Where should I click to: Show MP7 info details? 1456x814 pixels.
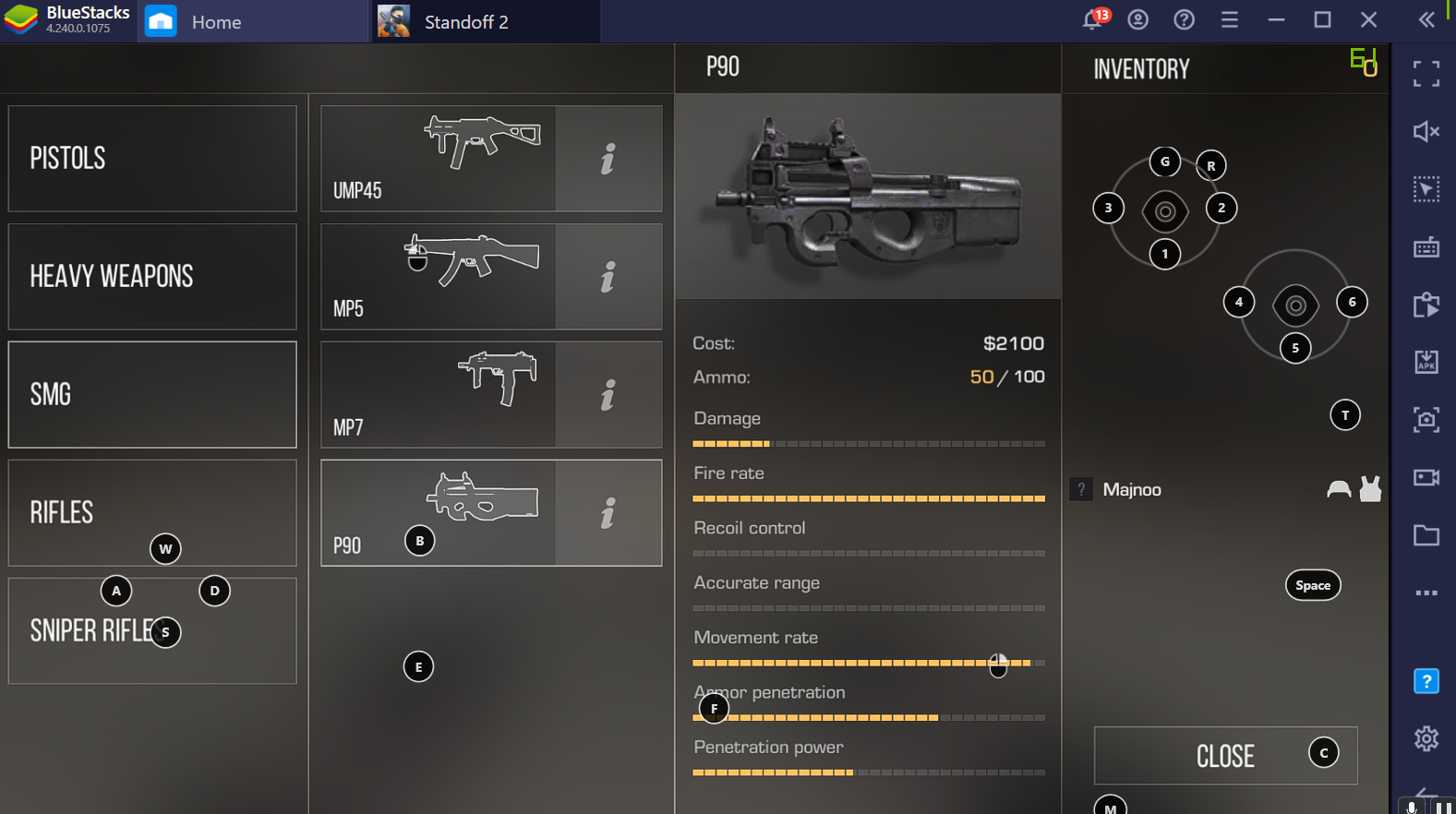click(608, 395)
